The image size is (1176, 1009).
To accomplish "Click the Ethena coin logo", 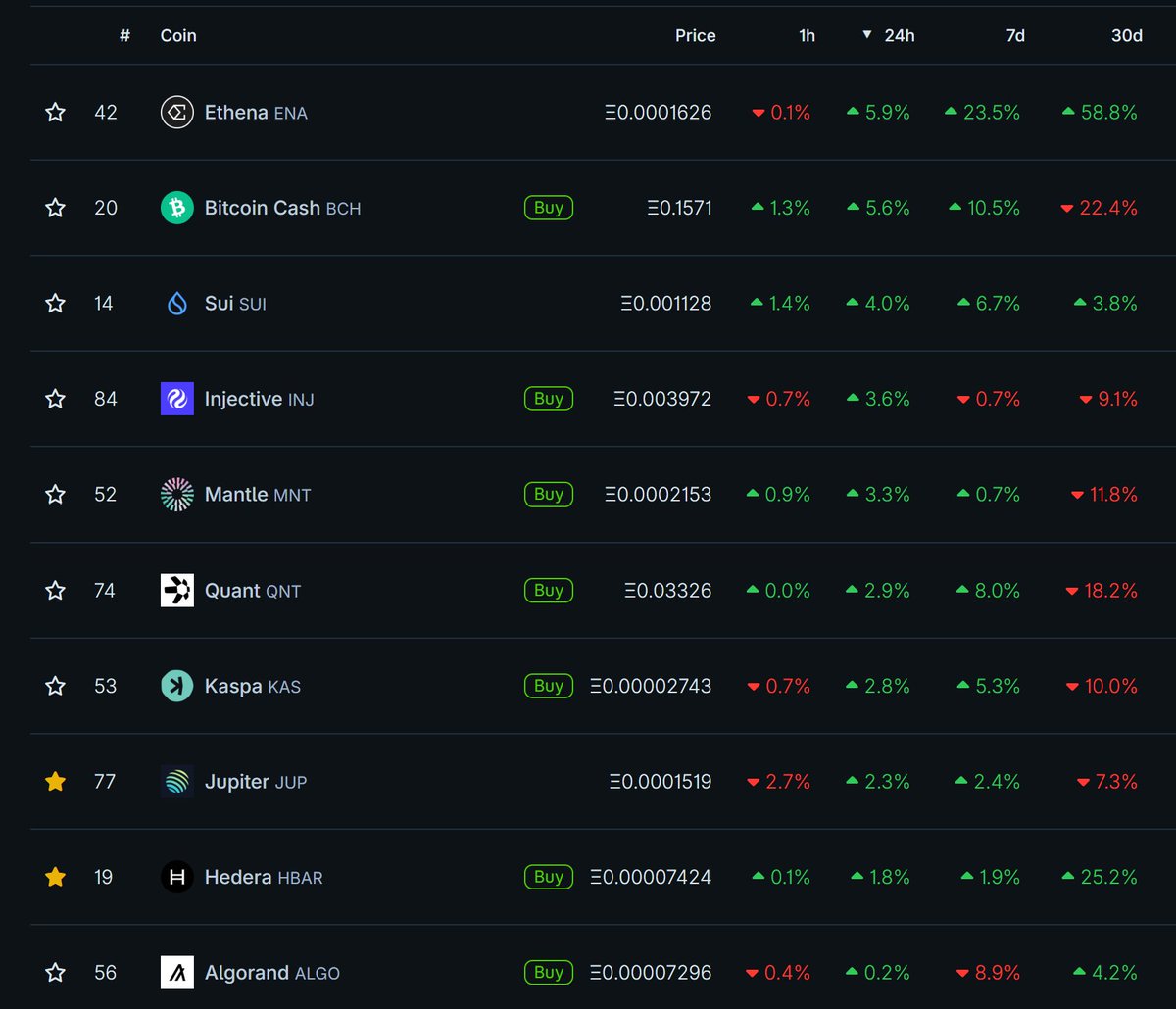I will 177,113.
